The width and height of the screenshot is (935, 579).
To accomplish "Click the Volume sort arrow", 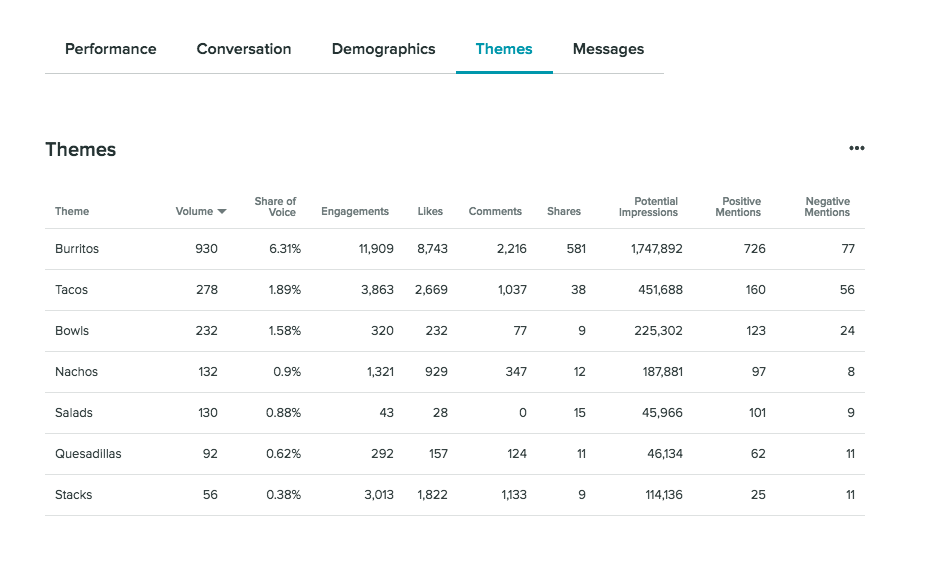I will [222, 212].
